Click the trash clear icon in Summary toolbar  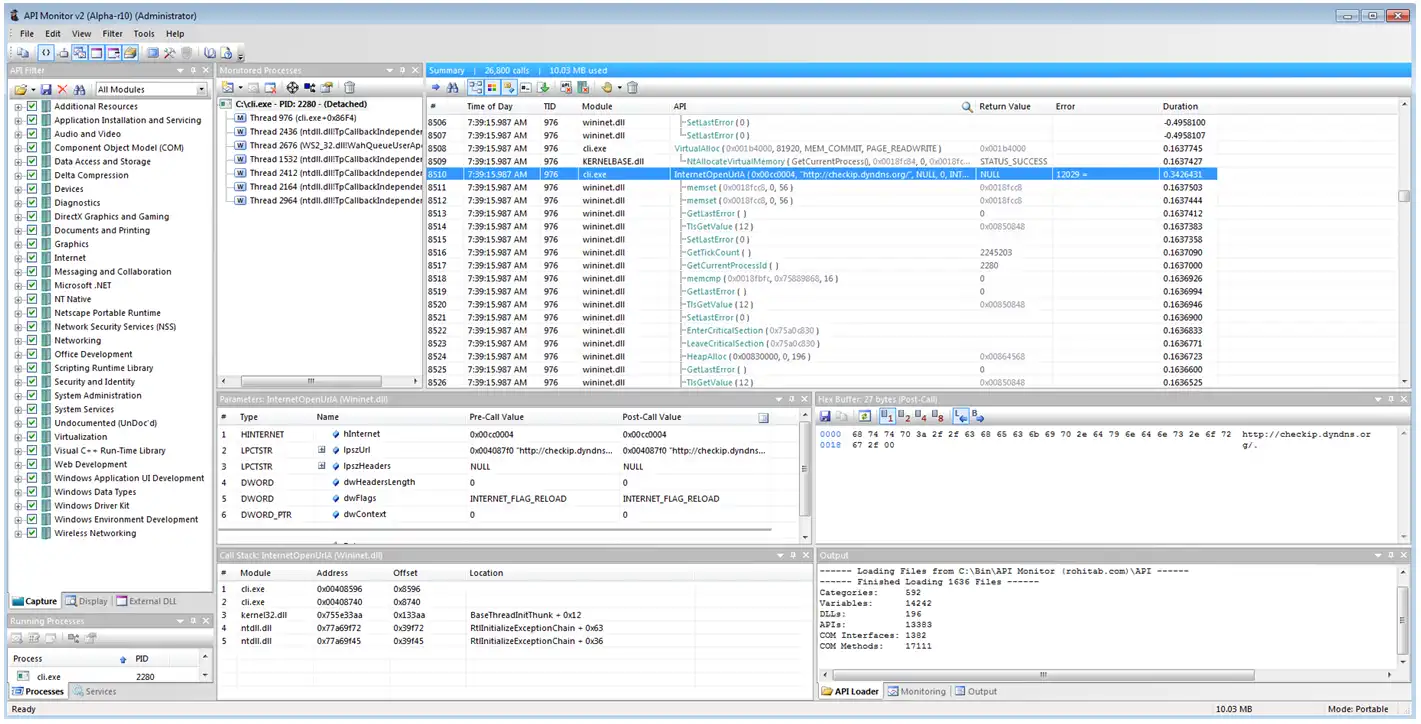click(x=633, y=88)
